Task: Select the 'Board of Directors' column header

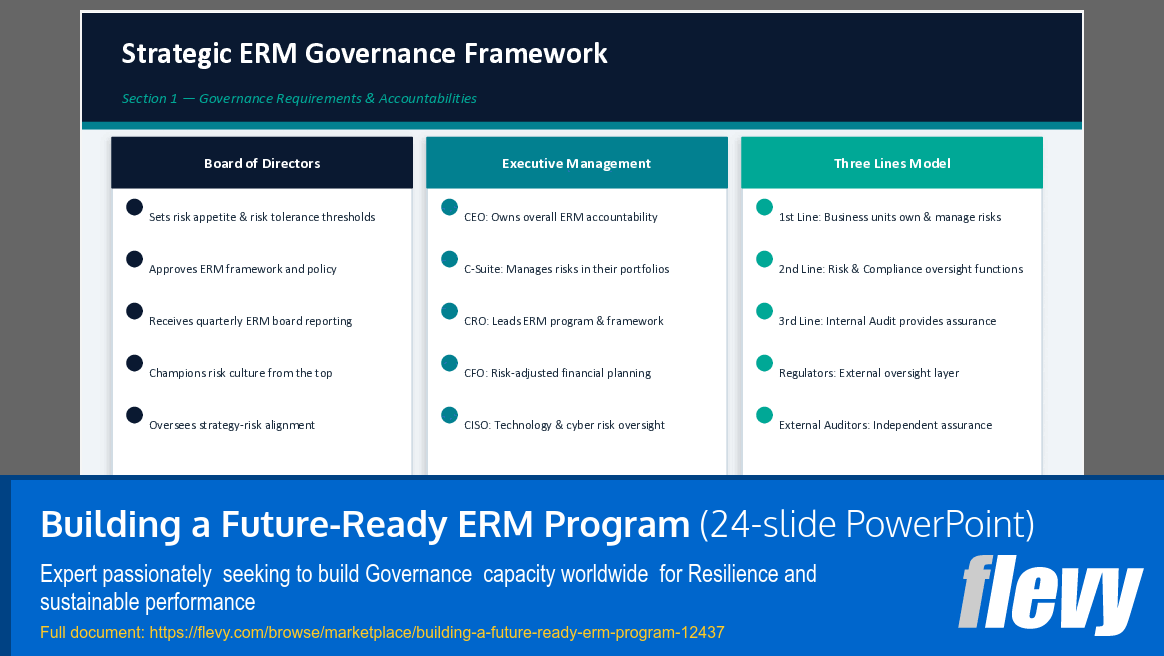Action: pos(262,163)
